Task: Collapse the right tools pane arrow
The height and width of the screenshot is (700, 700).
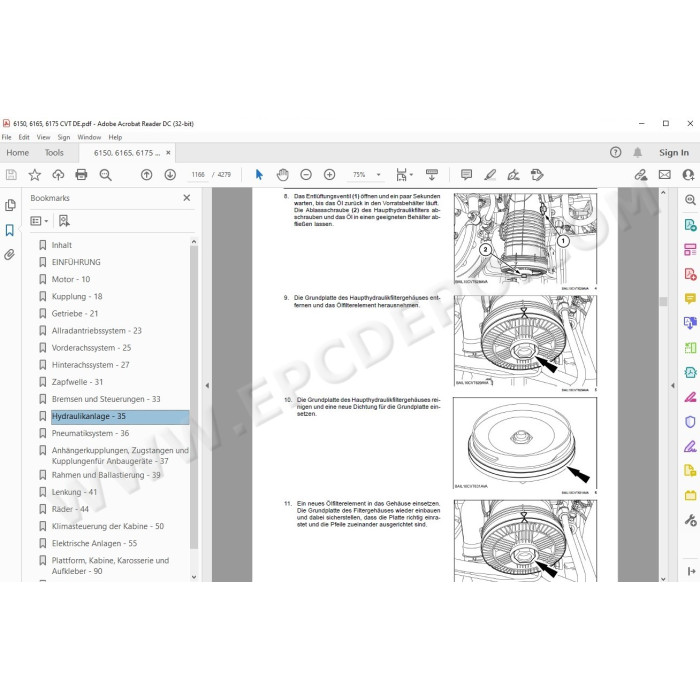Action: pyautogui.click(x=673, y=385)
